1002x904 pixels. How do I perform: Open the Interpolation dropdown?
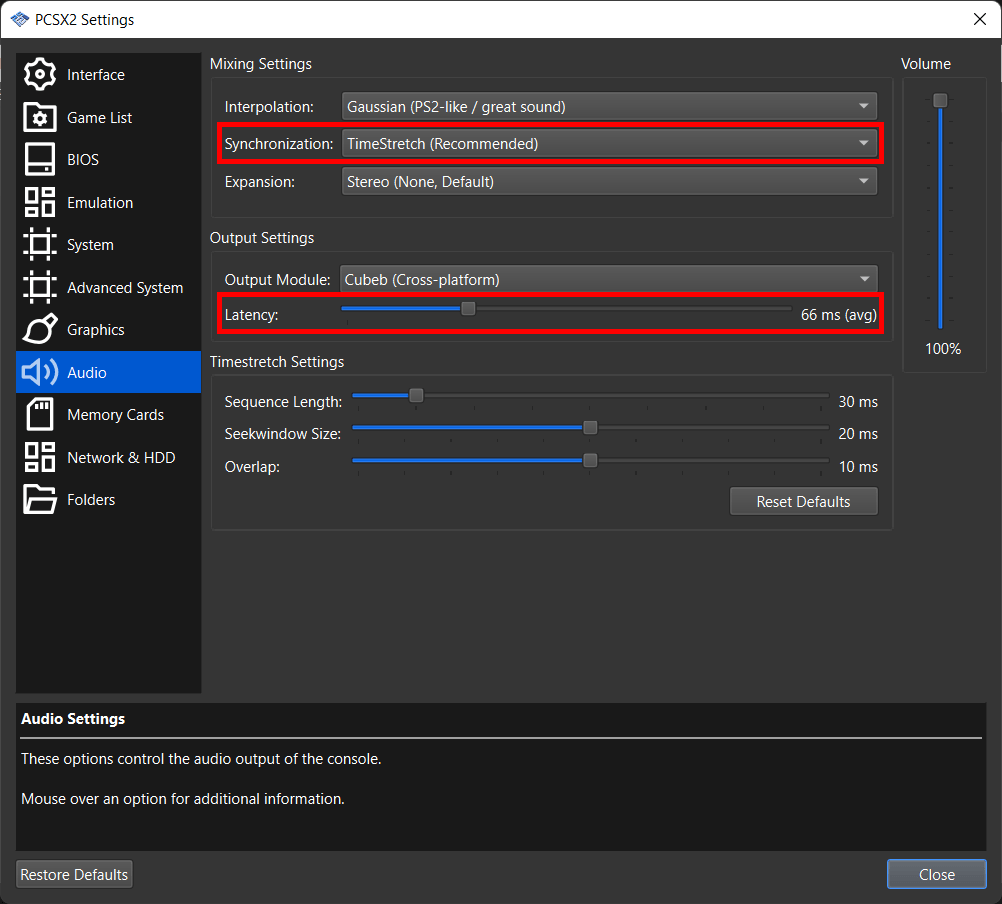pos(609,106)
